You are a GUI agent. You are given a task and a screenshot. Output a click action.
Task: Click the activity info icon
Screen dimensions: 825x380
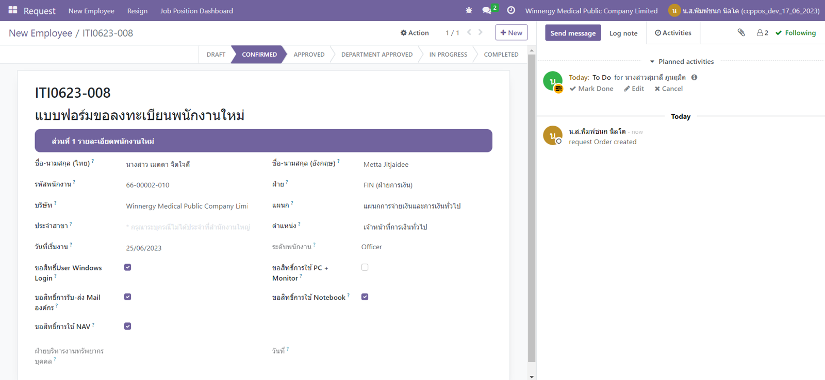[694, 77]
